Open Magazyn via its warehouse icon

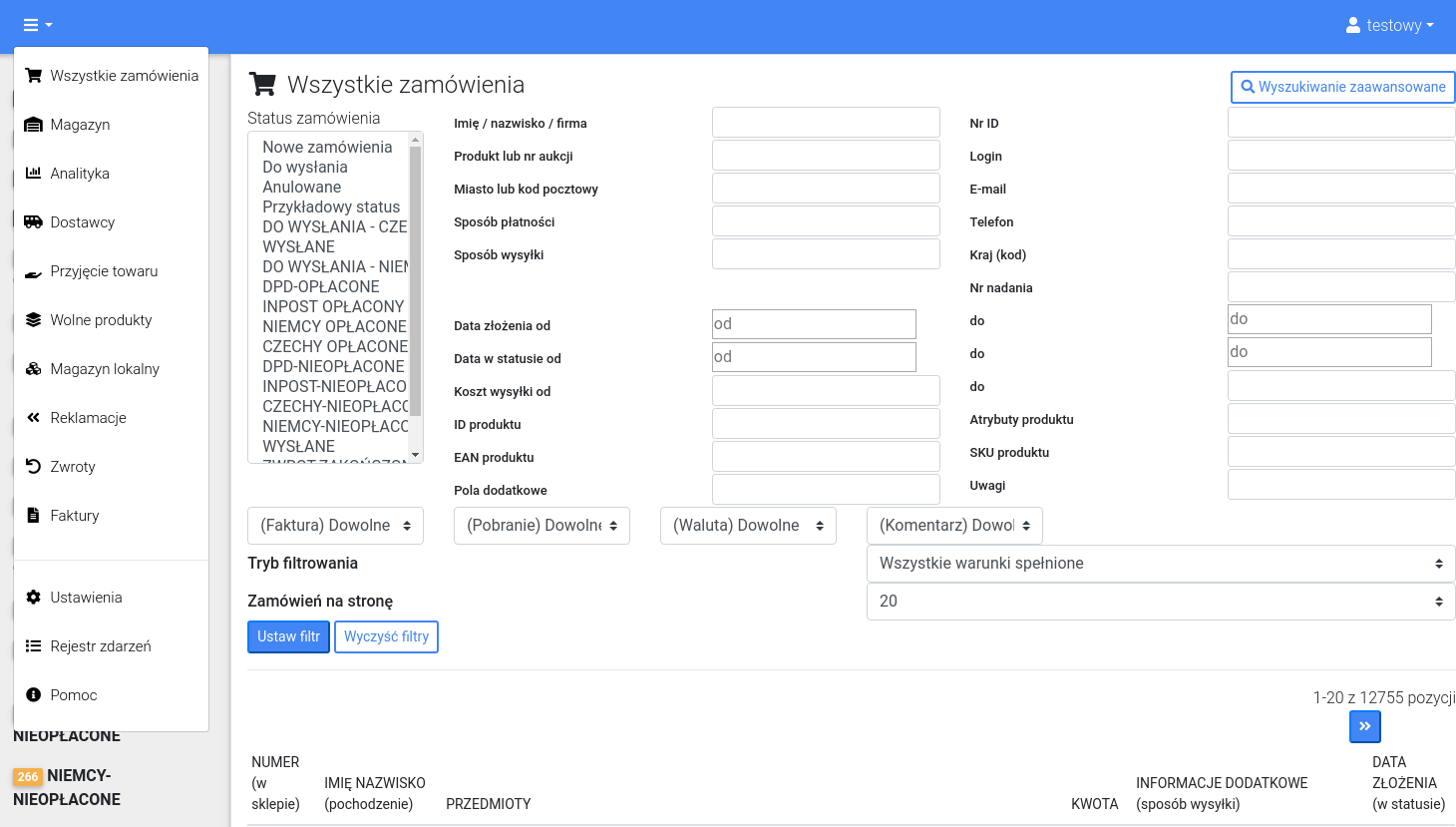(33, 125)
